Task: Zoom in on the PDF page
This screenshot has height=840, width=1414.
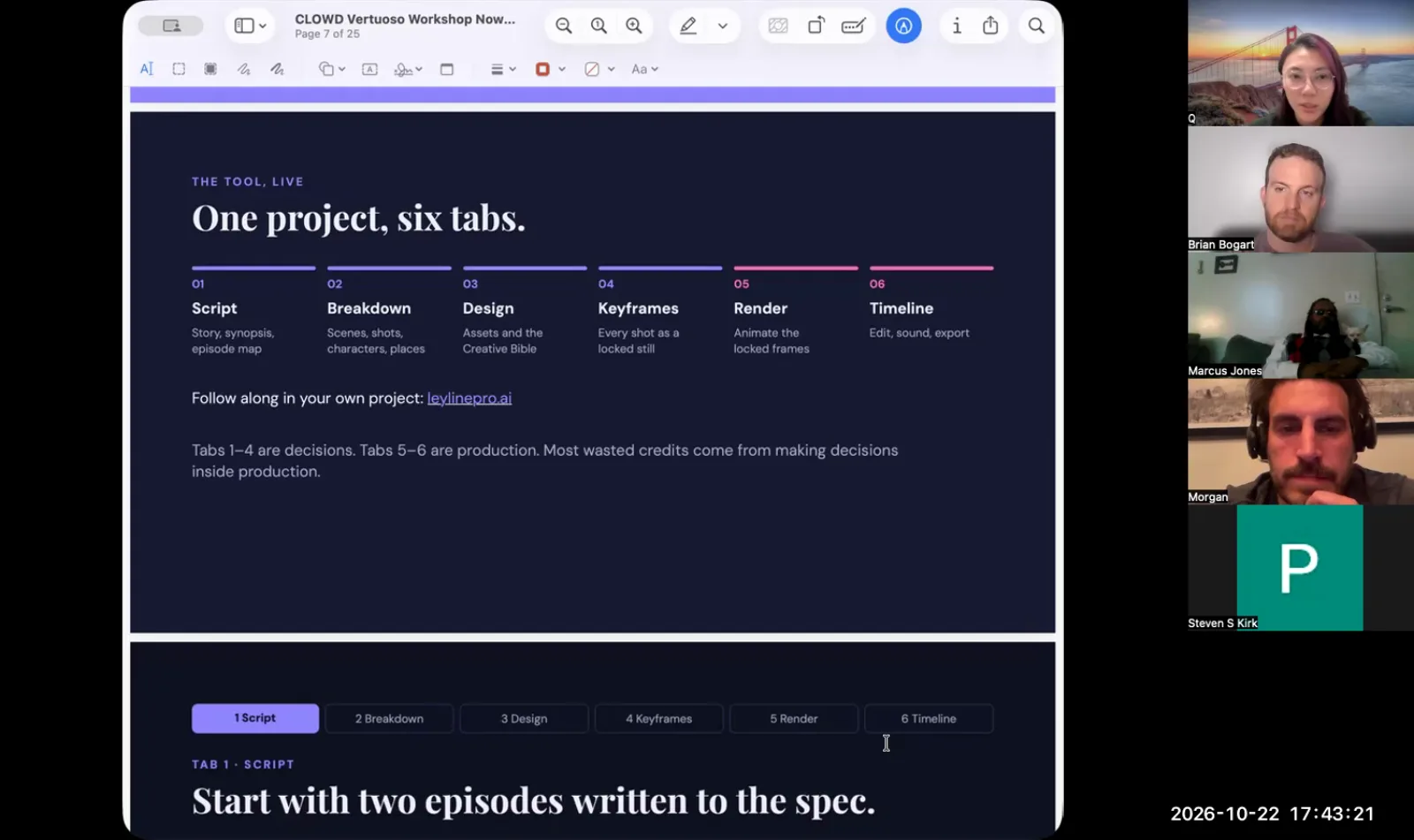Action: pyautogui.click(x=634, y=26)
